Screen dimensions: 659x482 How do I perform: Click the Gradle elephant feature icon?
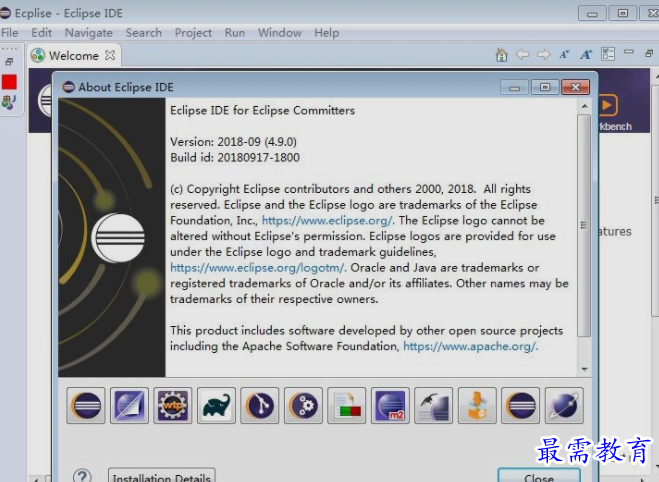(x=216, y=406)
